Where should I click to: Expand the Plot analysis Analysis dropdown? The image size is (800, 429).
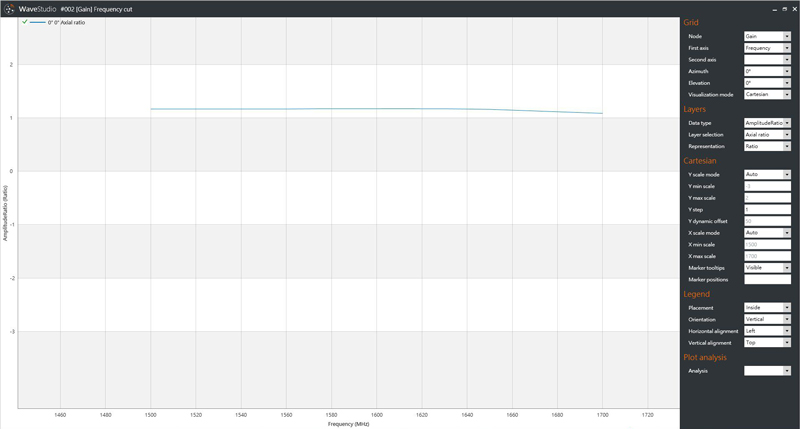click(767, 371)
